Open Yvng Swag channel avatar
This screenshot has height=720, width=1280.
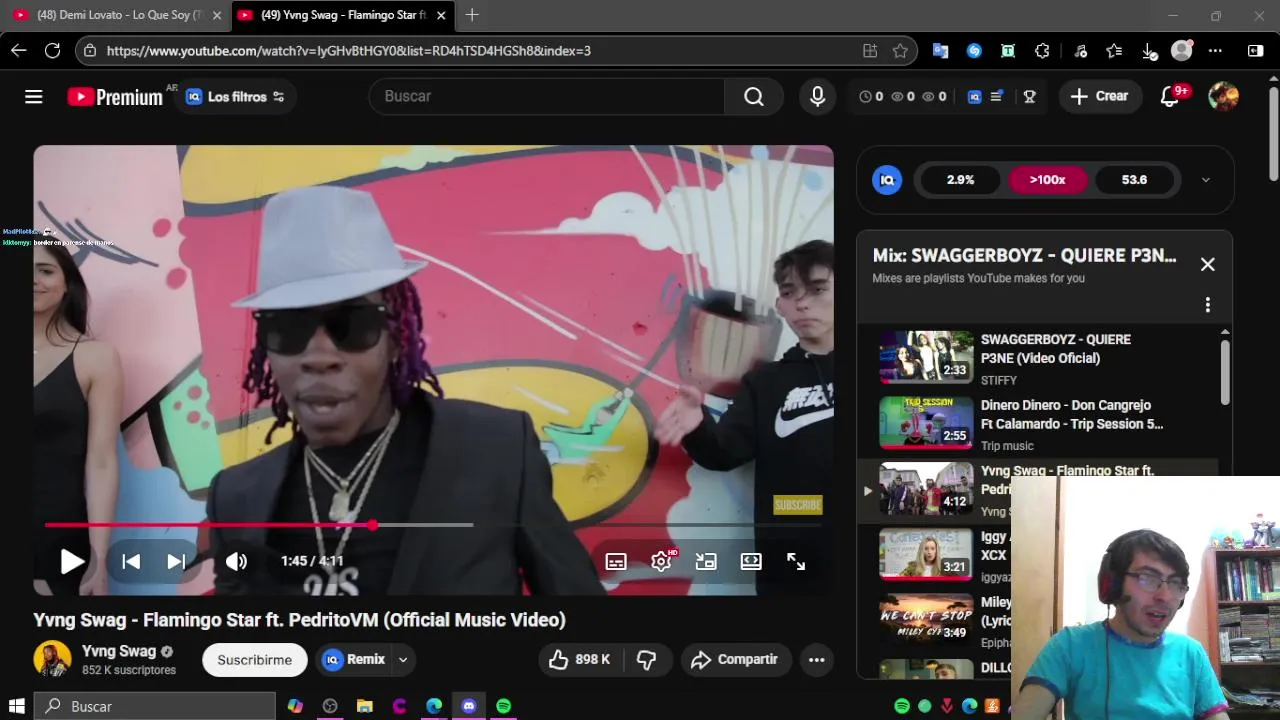pyautogui.click(x=52, y=659)
